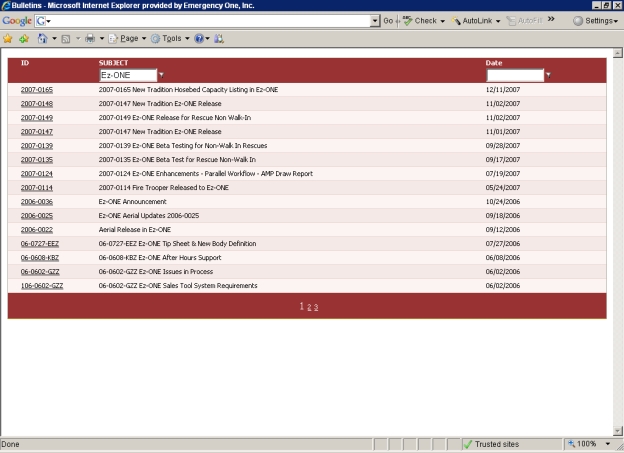This screenshot has height=453, width=624.
Task: Open the Home dropdown arrow
Action: click(x=55, y=39)
